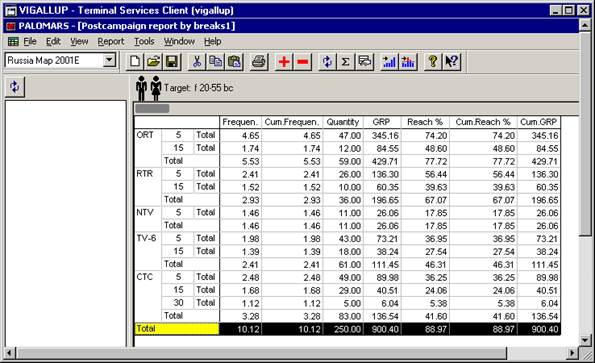This screenshot has width=595, height=363.
Task: Open the Edit menu
Action: pos(54,41)
